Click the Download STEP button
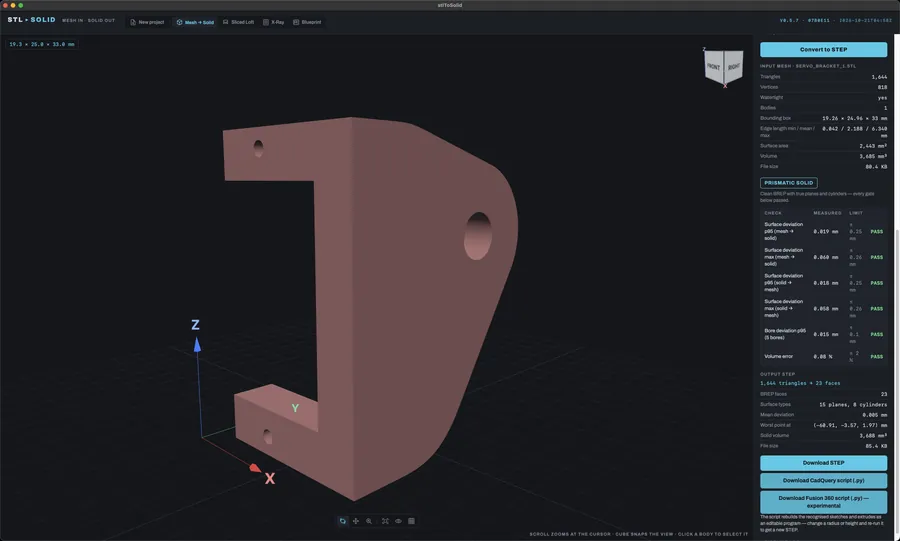900x541 pixels. (x=823, y=462)
